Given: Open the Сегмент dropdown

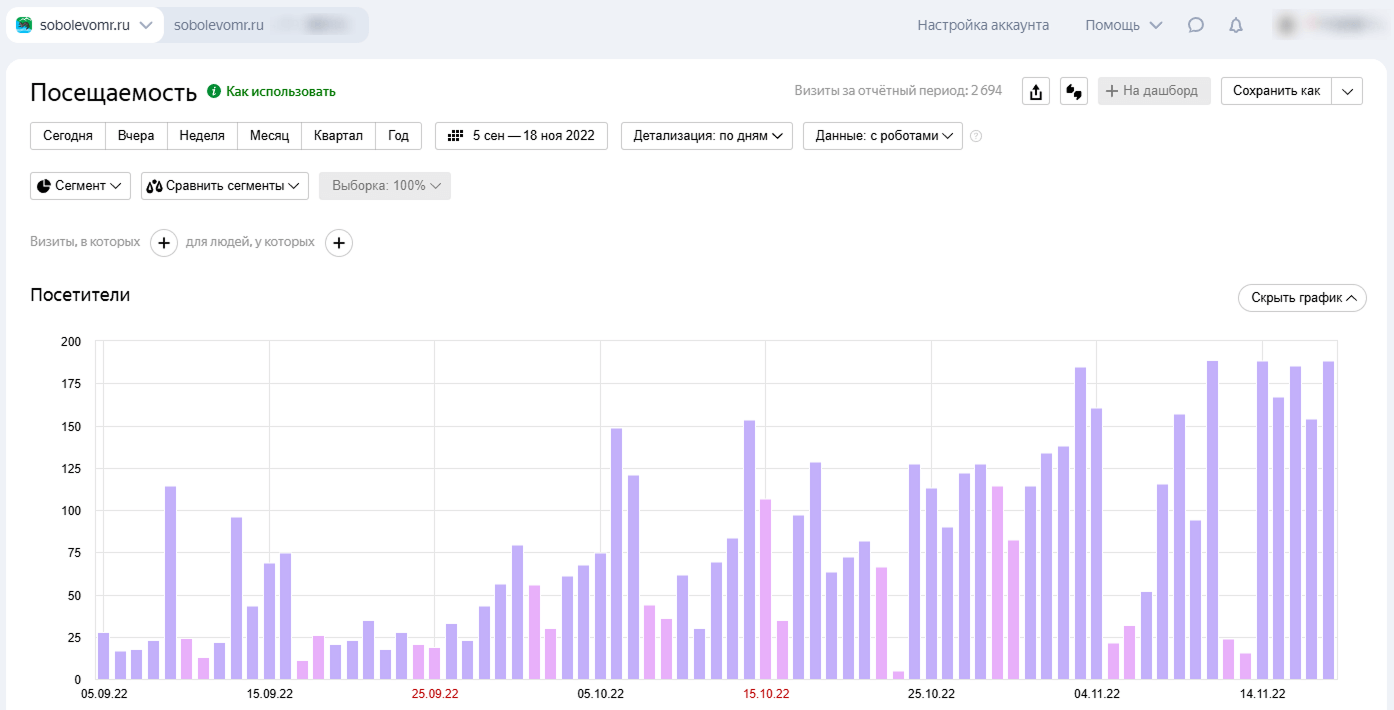Looking at the screenshot, I should (80, 186).
